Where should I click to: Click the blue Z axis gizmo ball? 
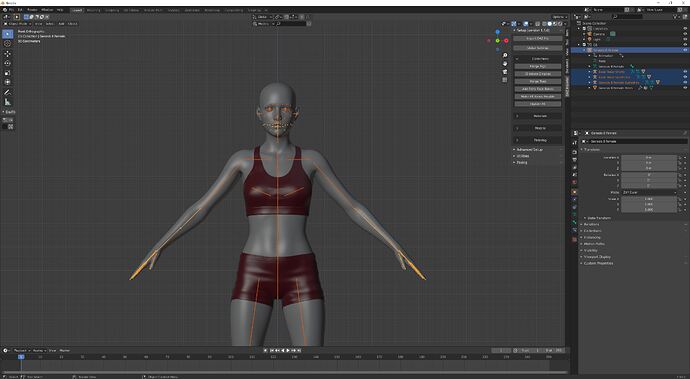click(x=498, y=32)
